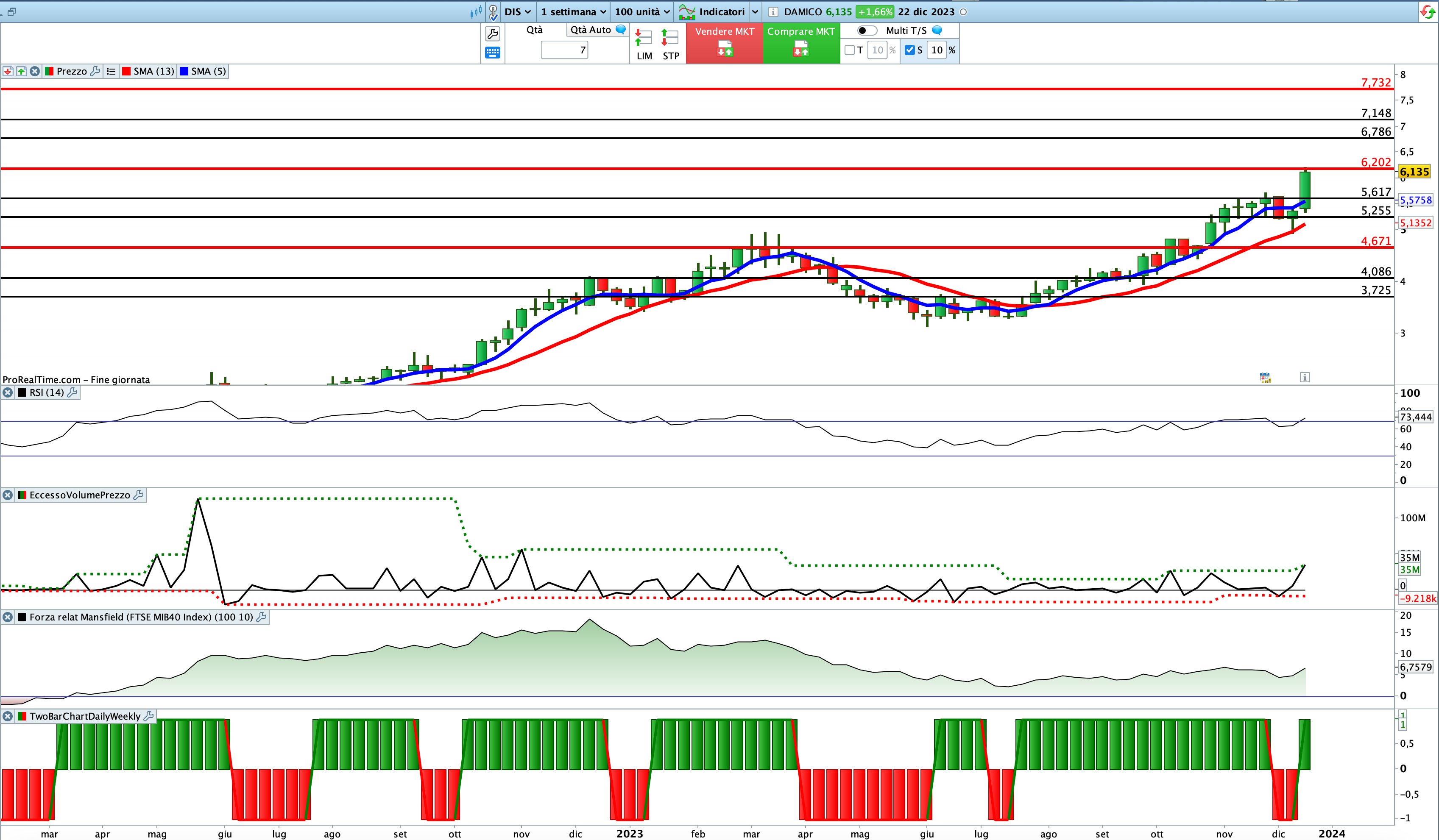Click the T percent field showing 10
This screenshot has width=1439, height=840.
(877, 50)
